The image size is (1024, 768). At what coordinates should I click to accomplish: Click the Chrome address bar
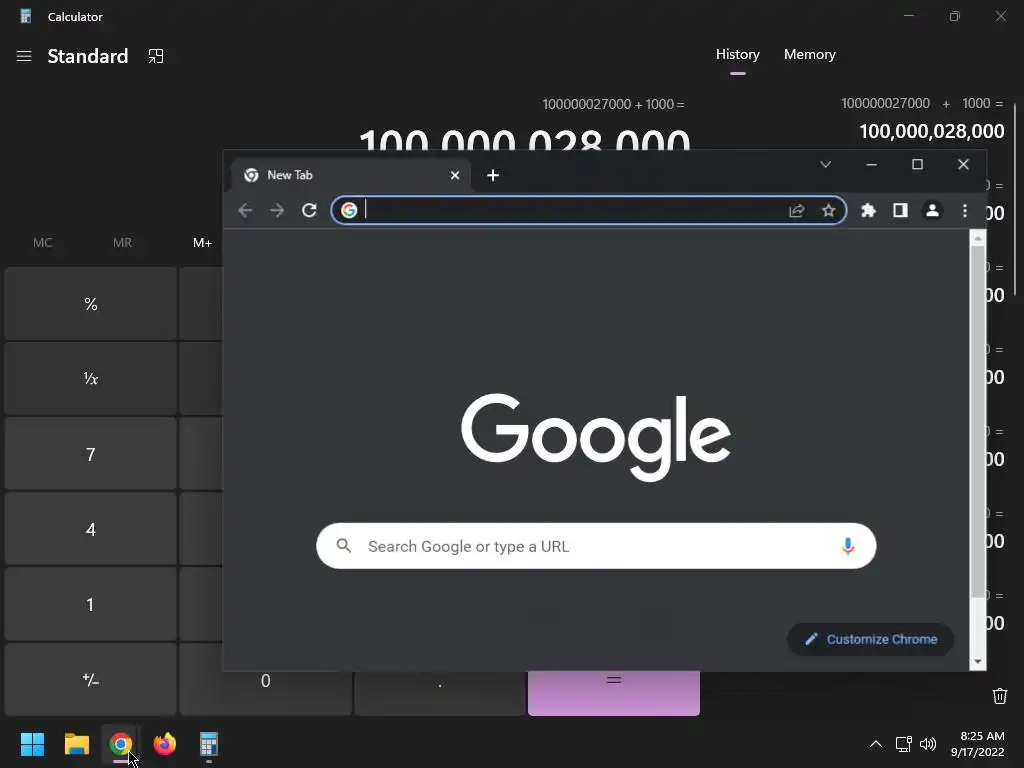pyautogui.click(x=588, y=210)
